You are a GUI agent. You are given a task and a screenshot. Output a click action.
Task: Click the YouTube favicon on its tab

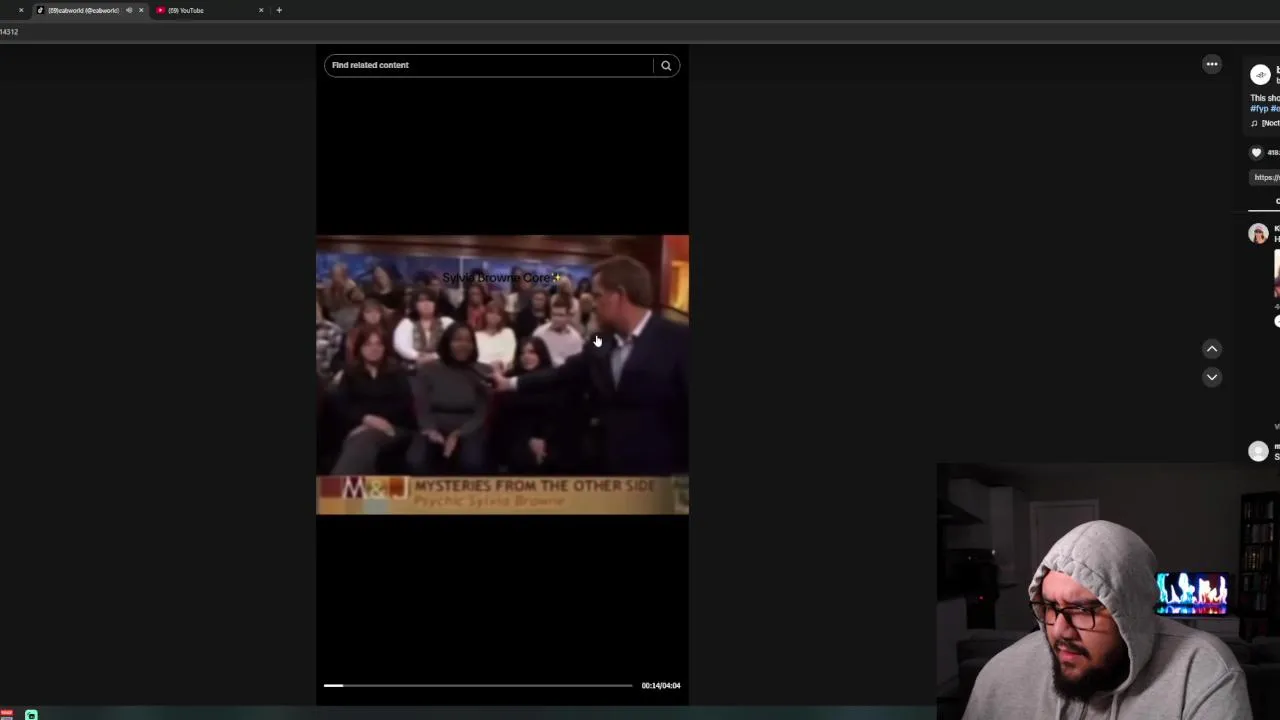coord(161,10)
